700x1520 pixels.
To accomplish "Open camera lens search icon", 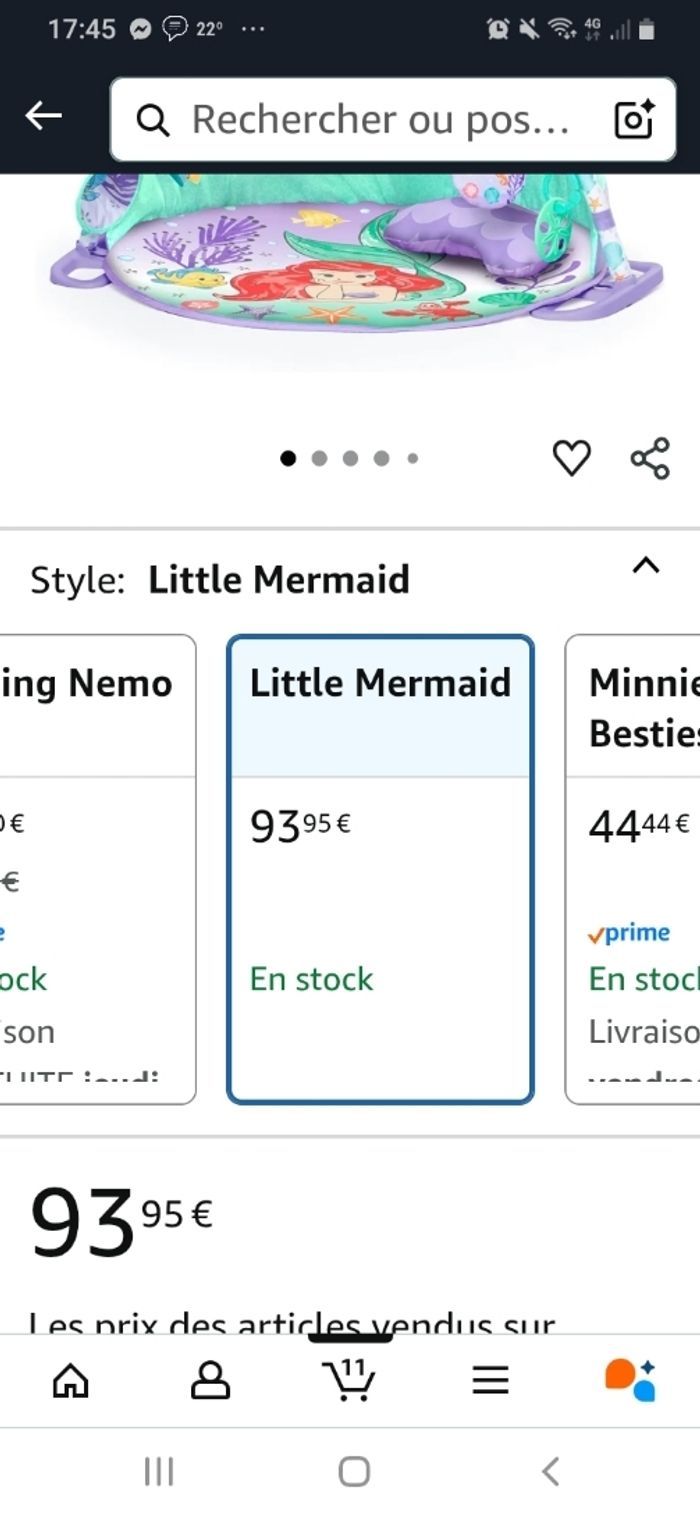I will [633, 120].
